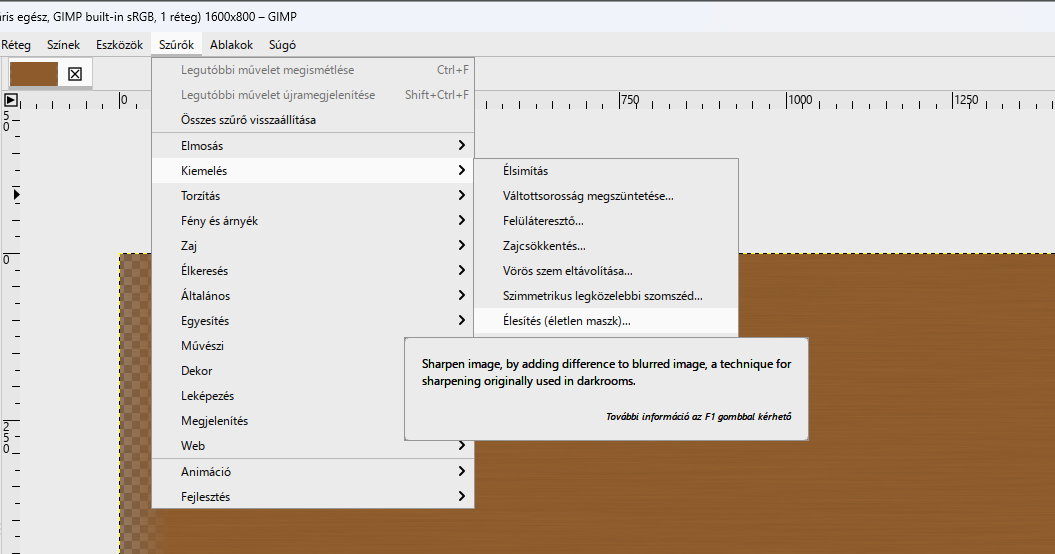The height and width of the screenshot is (554, 1055).
Task: Expand the Általános submenu
Action: click(313, 295)
